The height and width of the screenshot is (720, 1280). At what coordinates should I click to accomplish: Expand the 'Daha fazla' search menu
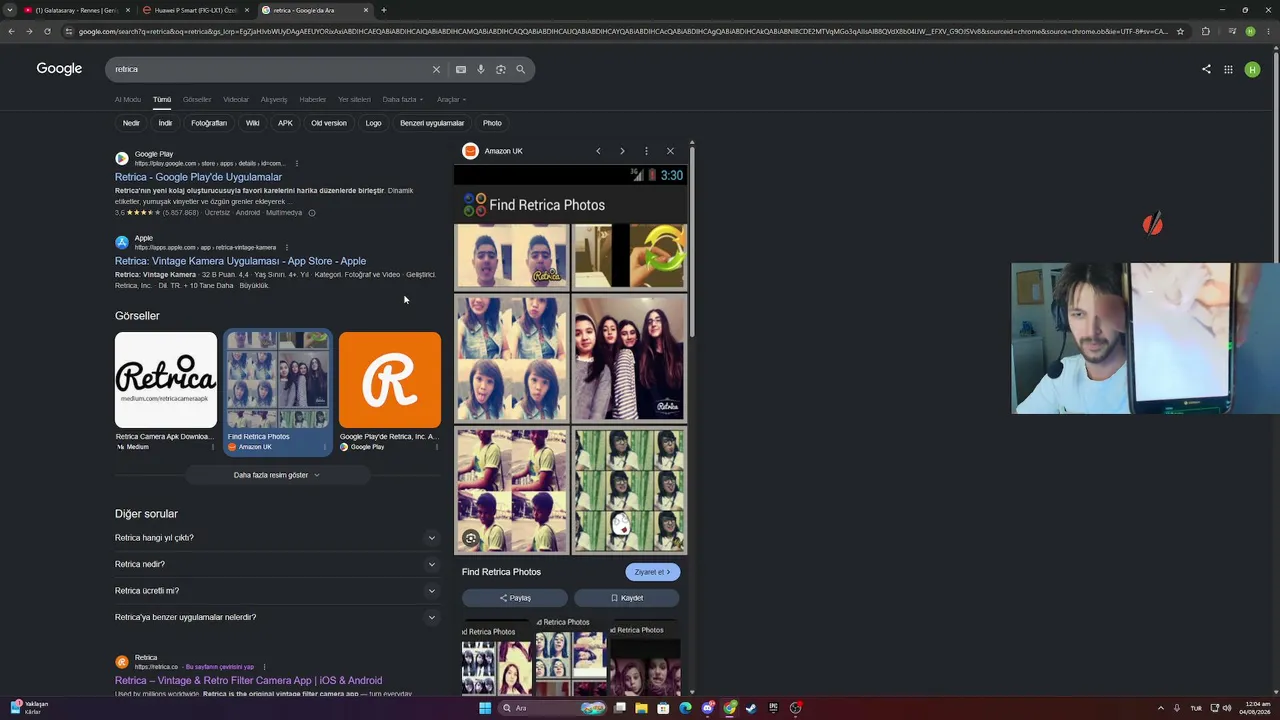(403, 99)
